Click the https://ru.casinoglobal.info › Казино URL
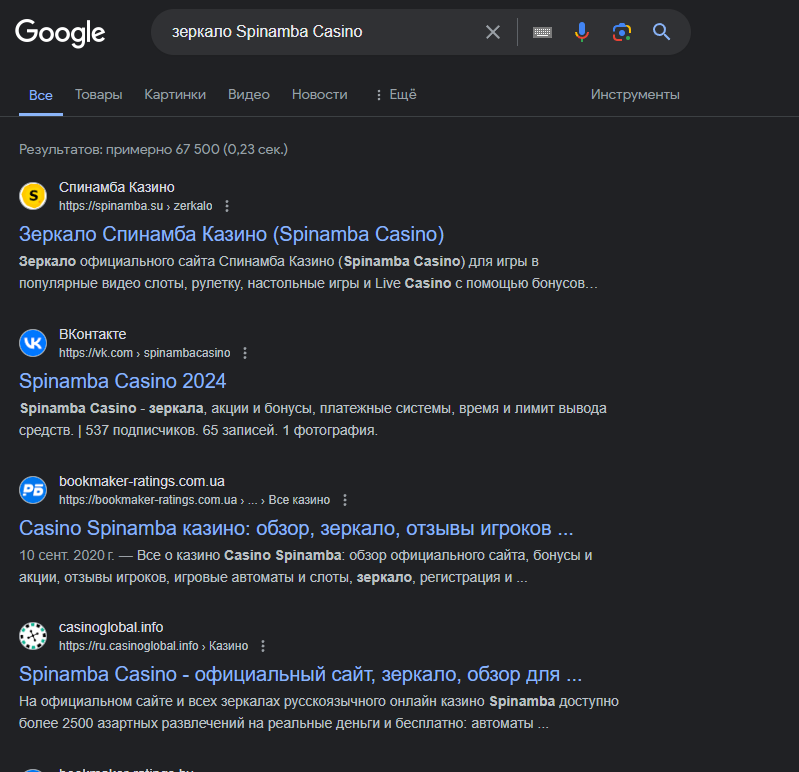The width and height of the screenshot is (799, 772). click(x=153, y=646)
